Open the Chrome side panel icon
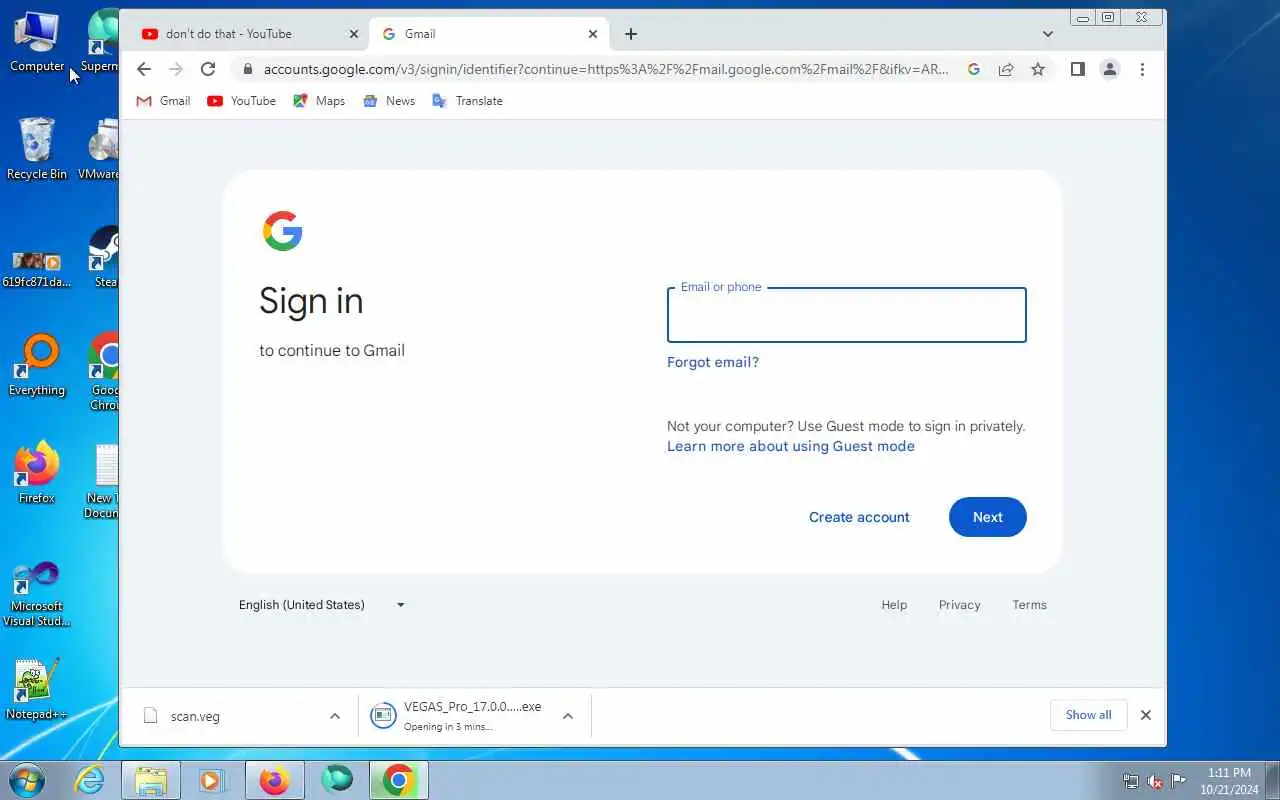 (x=1077, y=69)
